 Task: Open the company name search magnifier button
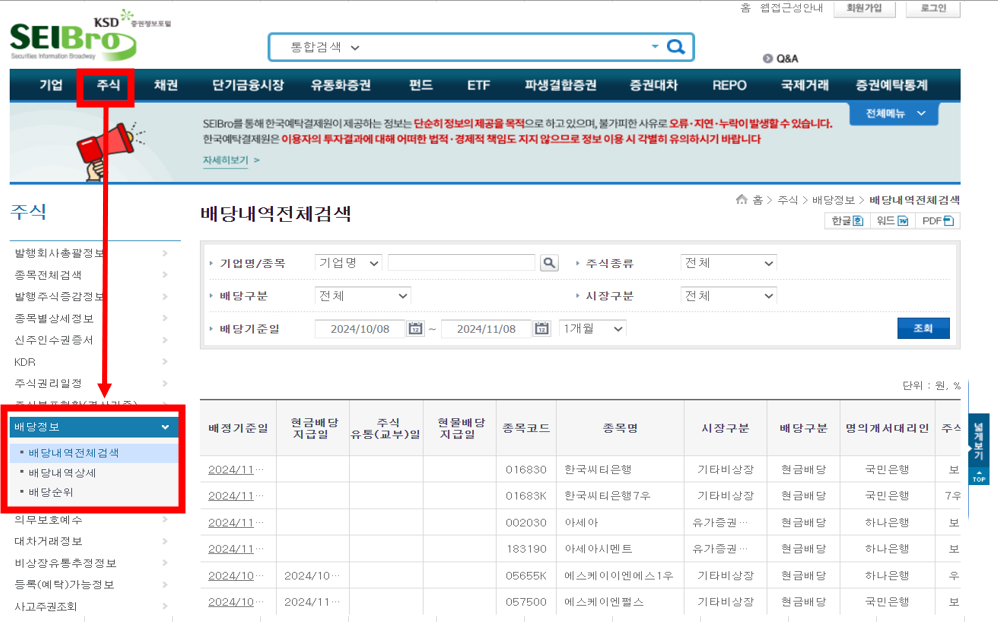(x=549, y=263)
